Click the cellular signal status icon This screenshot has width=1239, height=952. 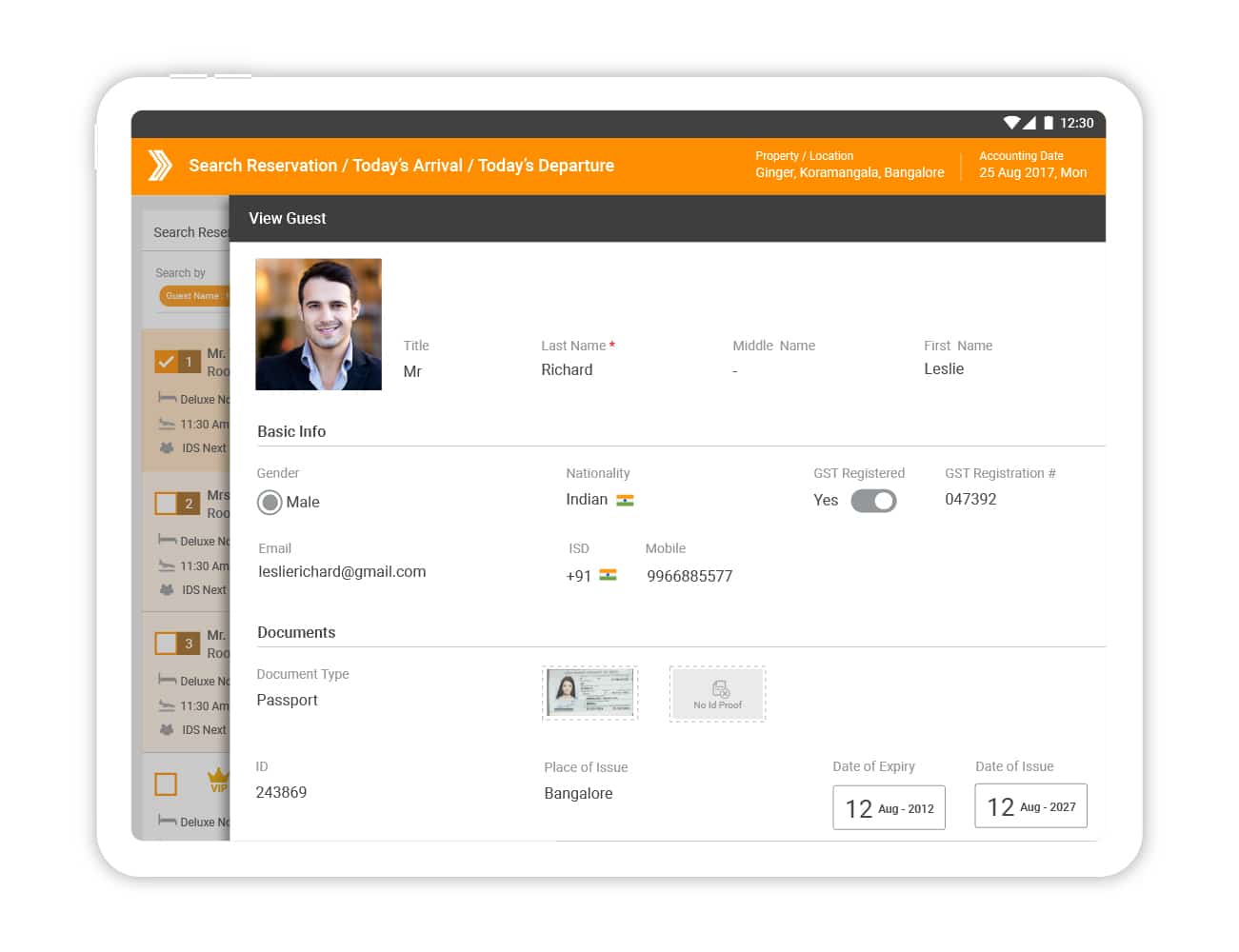tap(1029, 123)
